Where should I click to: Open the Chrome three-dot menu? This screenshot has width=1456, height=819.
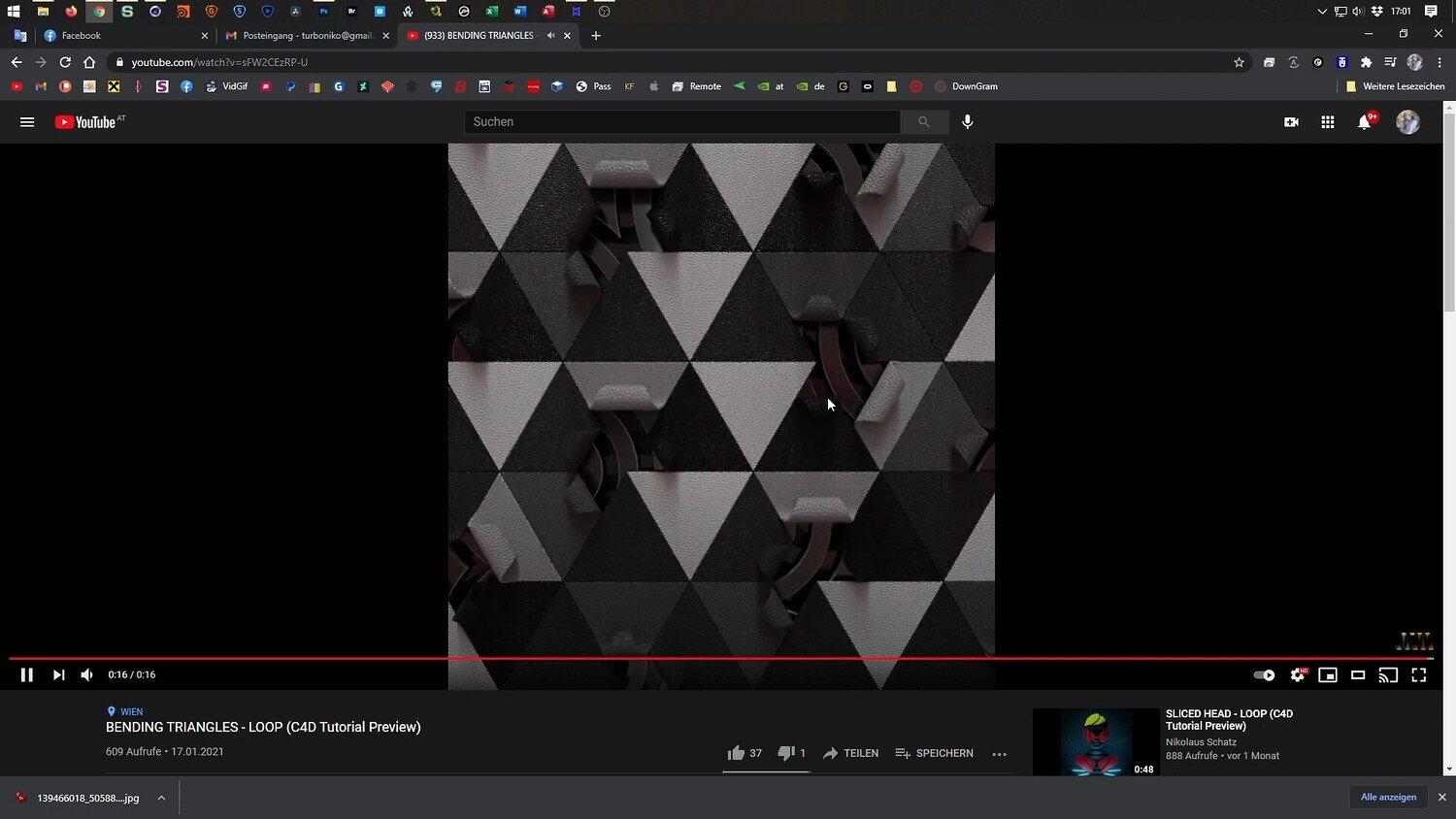click(x=1439, y=62)
